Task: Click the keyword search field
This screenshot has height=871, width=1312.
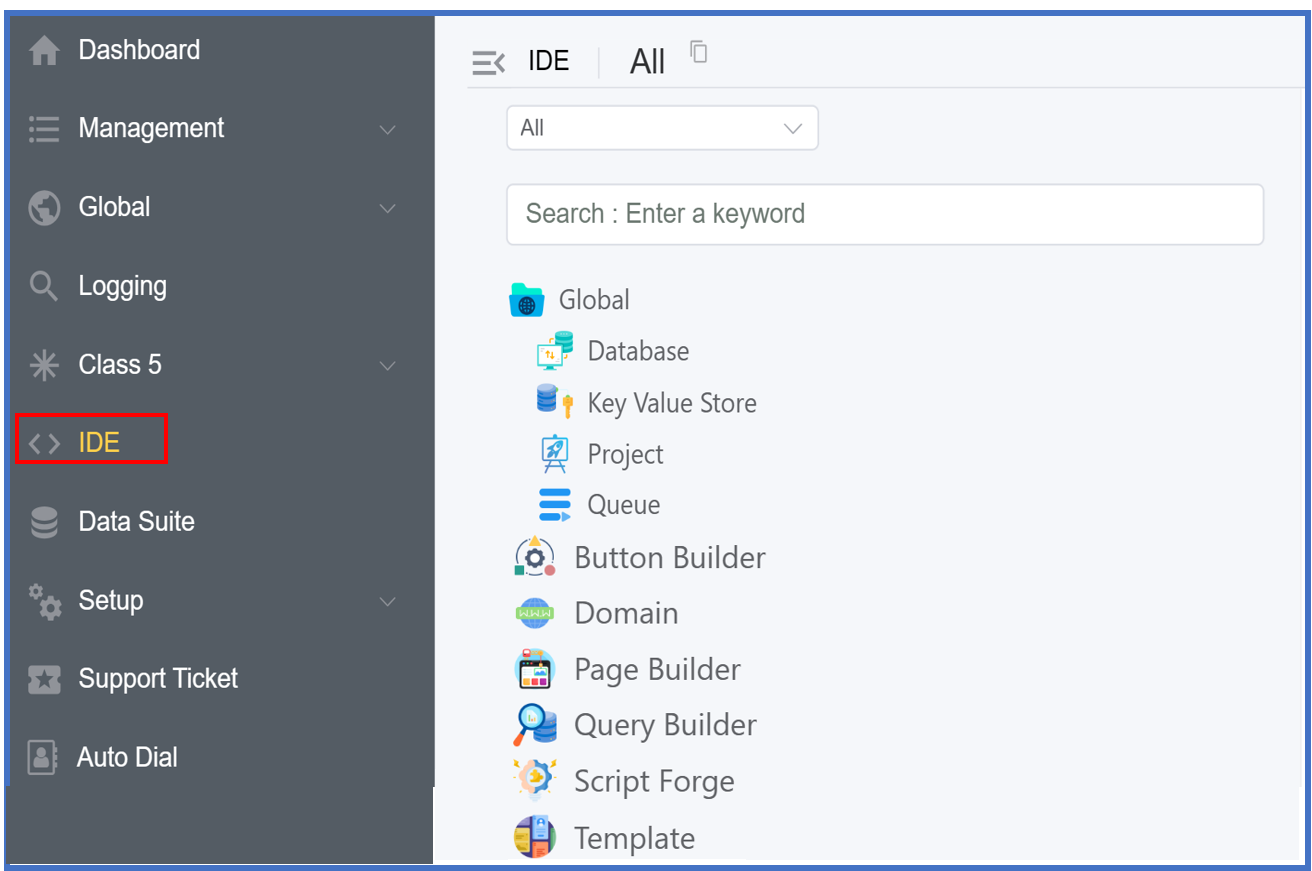Action: [884, 214]
